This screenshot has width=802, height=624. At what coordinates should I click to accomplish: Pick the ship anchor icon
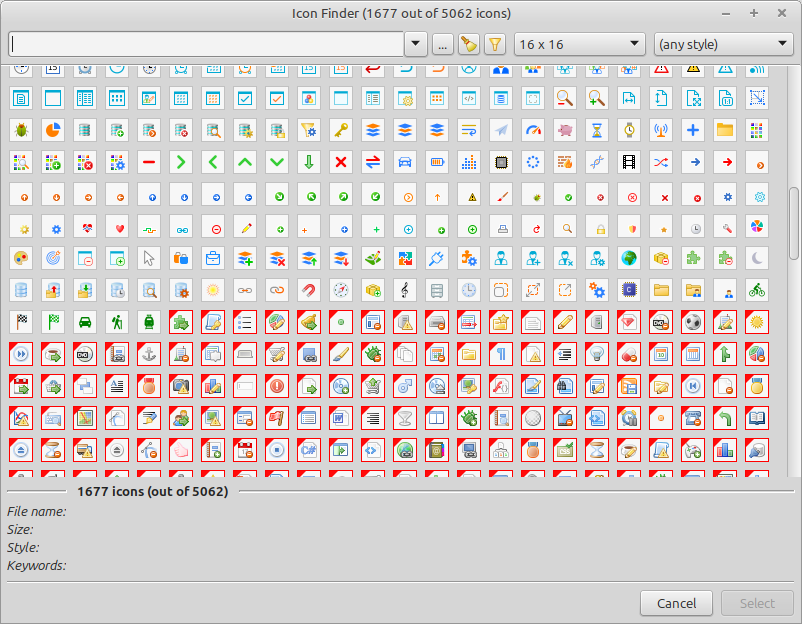[x=150, y=354]
